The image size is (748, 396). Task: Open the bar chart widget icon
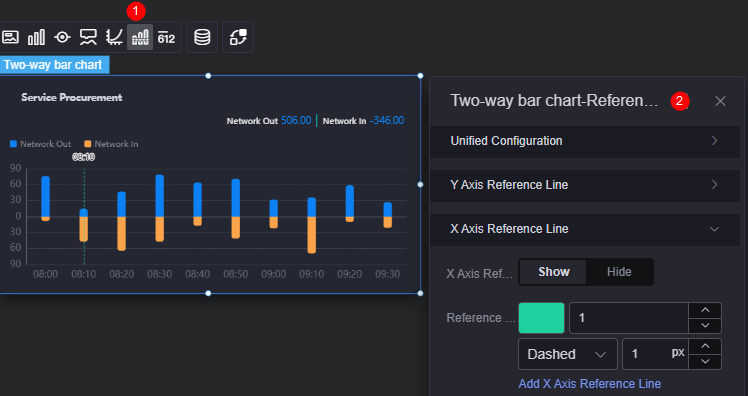click(36, 37)
